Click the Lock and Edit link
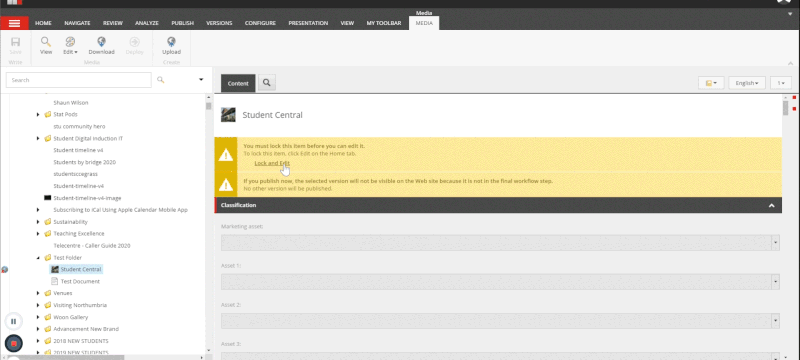Viewport: 800px width, 360px height. (x=272, y=163)
